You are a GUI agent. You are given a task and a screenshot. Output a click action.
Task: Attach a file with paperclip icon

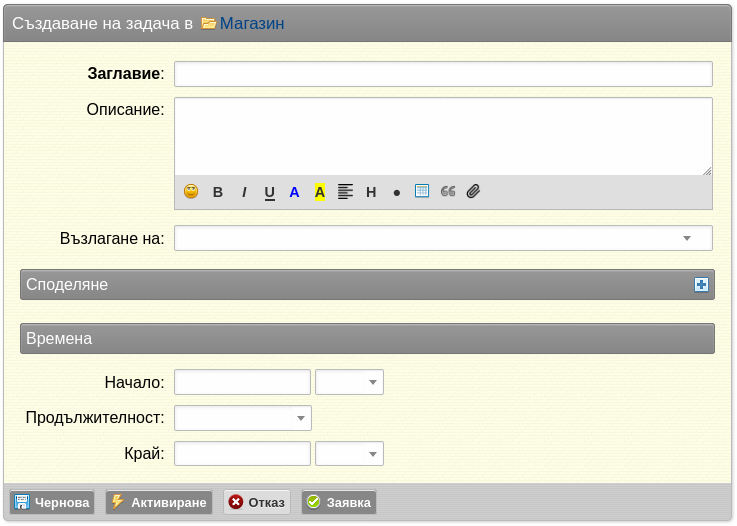point(473,191)
